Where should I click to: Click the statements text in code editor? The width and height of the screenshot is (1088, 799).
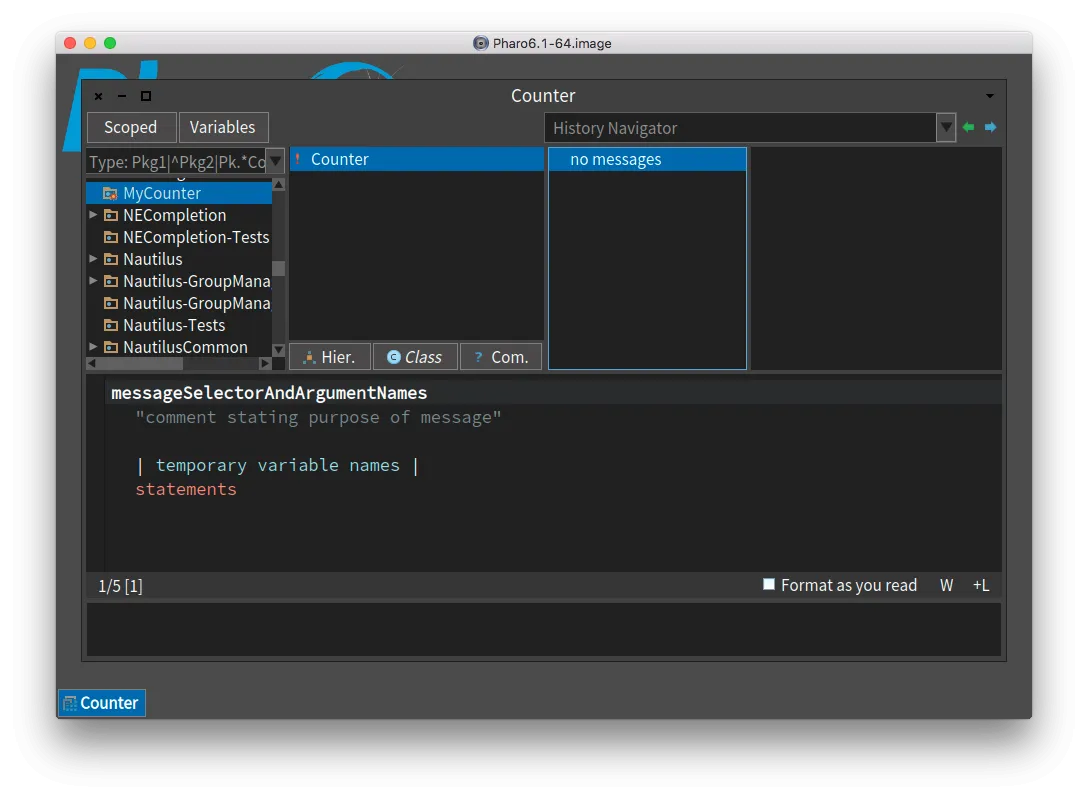point(186,489)
